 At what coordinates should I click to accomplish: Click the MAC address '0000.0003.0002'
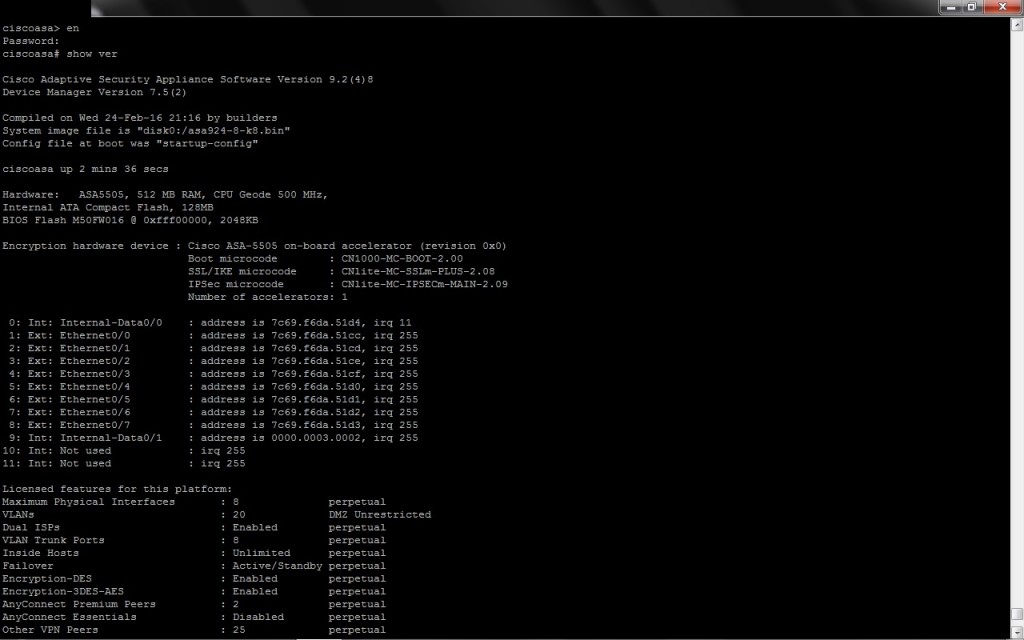coord(315,438)
